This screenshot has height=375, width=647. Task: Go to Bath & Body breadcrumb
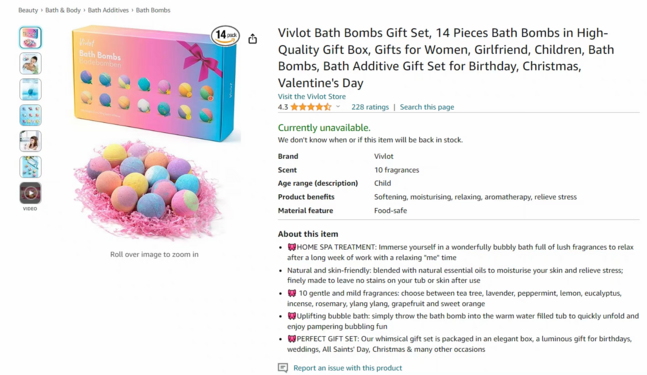[x=63, y=10]
